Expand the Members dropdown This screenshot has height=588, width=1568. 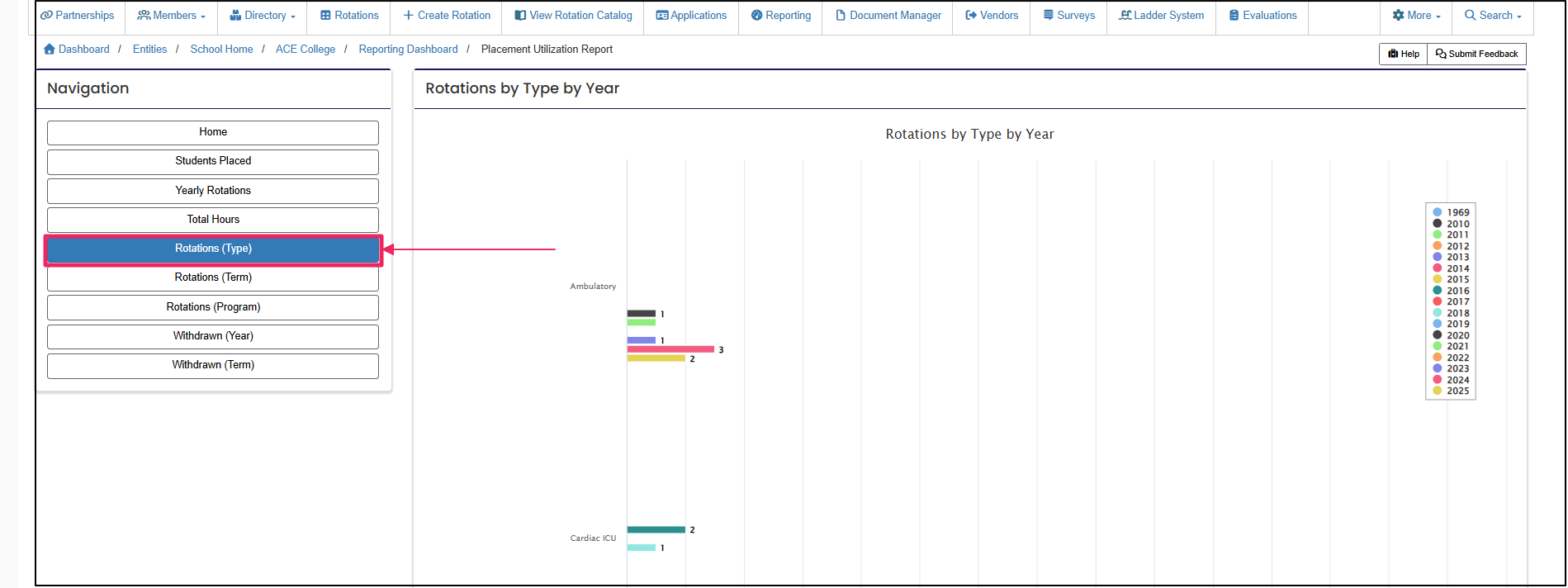171,16
